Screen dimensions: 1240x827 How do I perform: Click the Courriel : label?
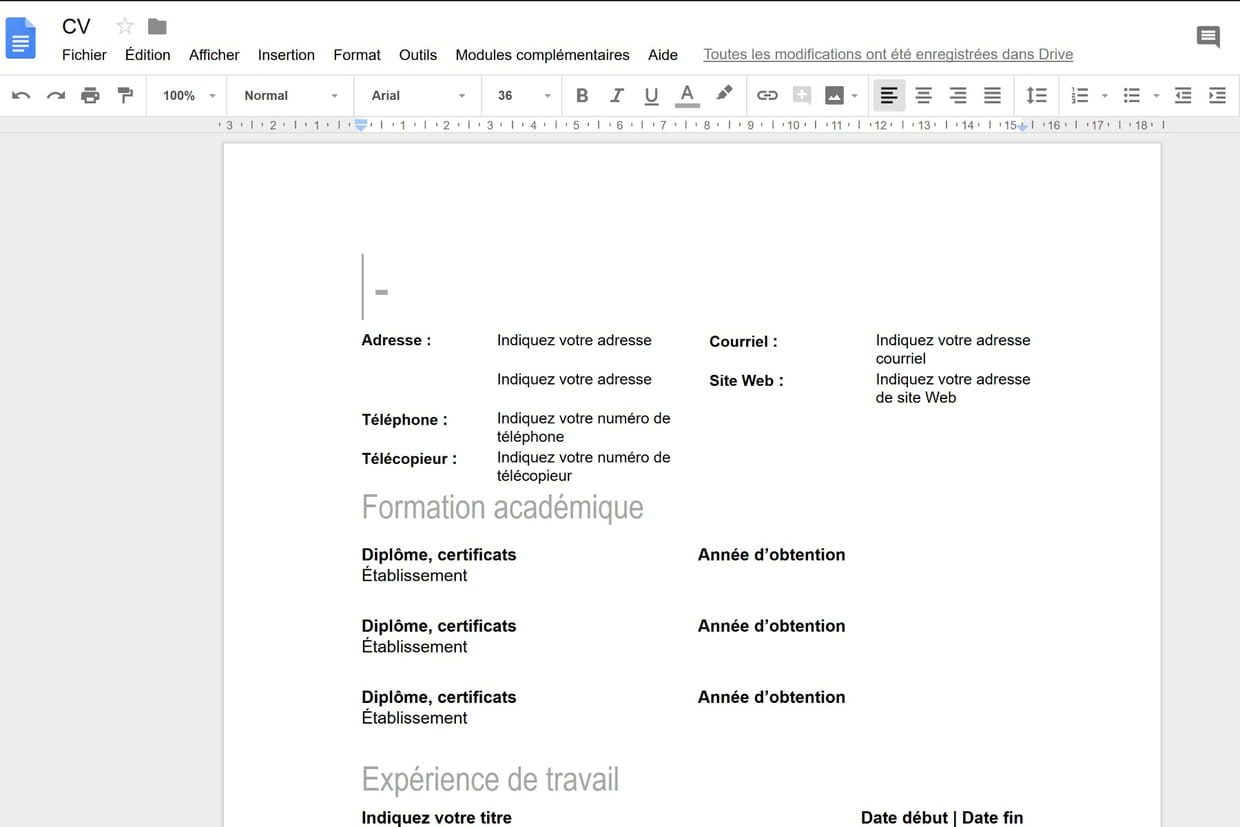(x=743, y=341)
